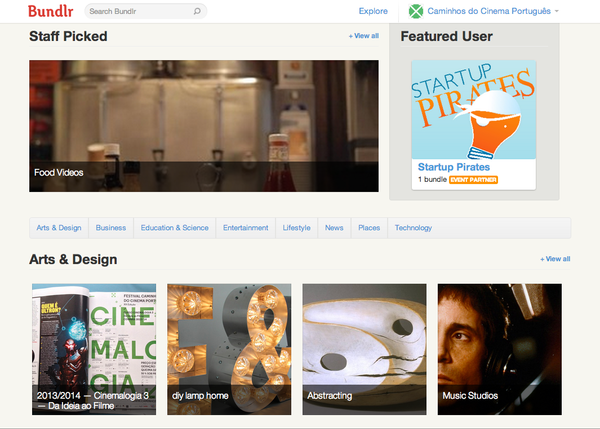This screenshot has width=600, height=429.
Task: Select the Business category tab
Action: (x=111, y=228)
